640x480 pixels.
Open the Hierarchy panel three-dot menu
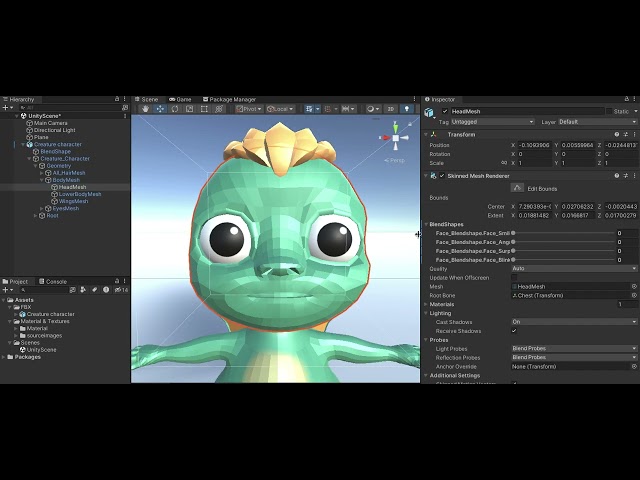pos(124,99)
